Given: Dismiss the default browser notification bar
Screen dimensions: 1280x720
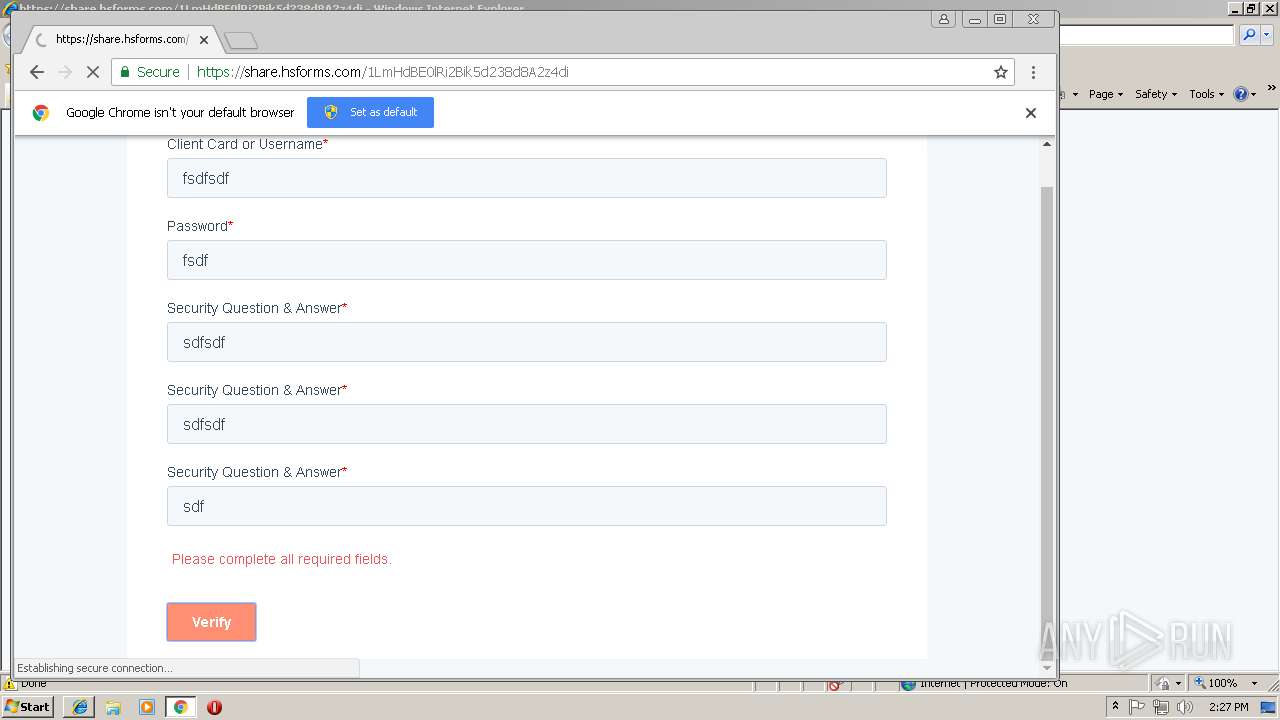Looking at the screenshot, I should tap(1030, 113).
